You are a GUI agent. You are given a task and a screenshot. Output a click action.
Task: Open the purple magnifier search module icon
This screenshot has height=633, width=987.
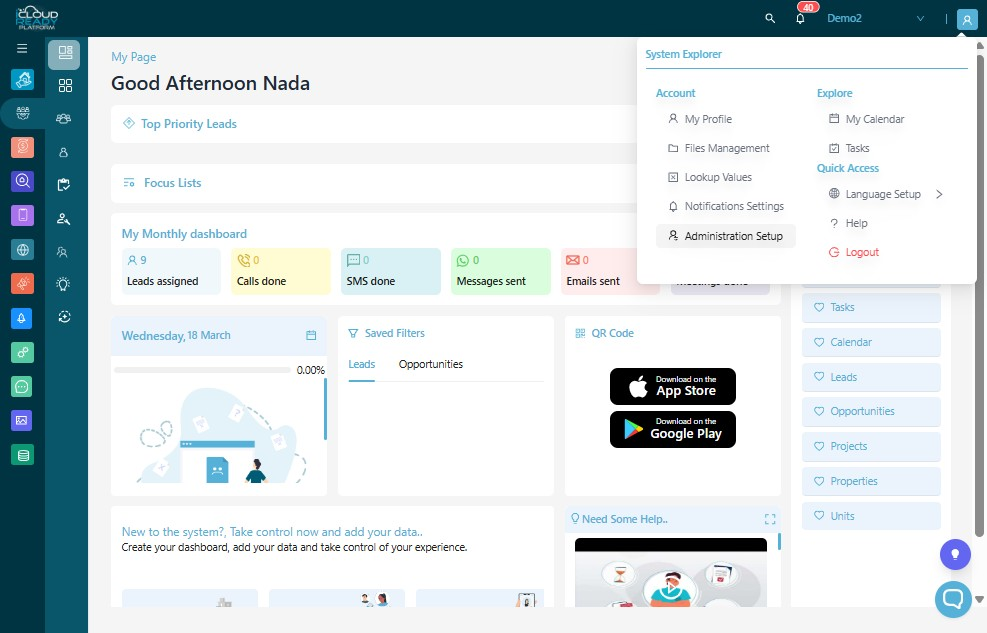point(23,181)
